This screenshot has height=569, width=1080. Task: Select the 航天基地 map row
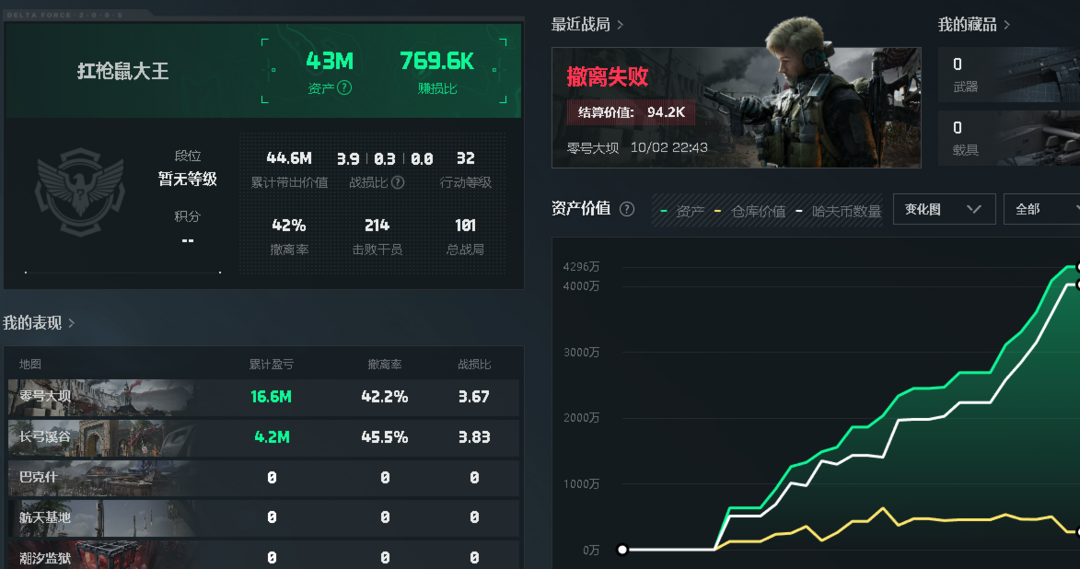click(x=262, y=518)
